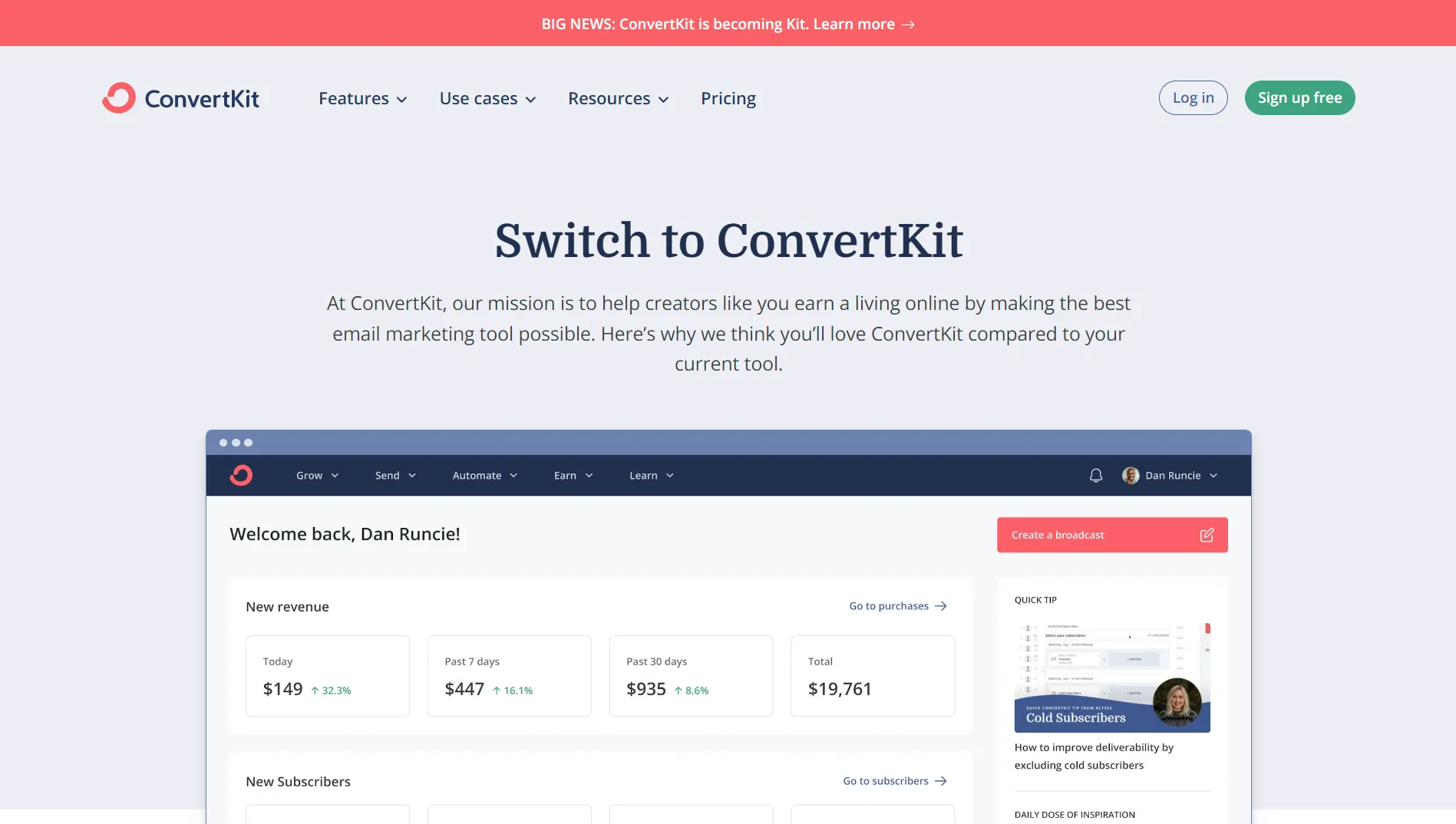Viewport: 1456px width, 824px height.
Task: Click Dan Runcie's avatar picture
Action: click(1131, 476)
